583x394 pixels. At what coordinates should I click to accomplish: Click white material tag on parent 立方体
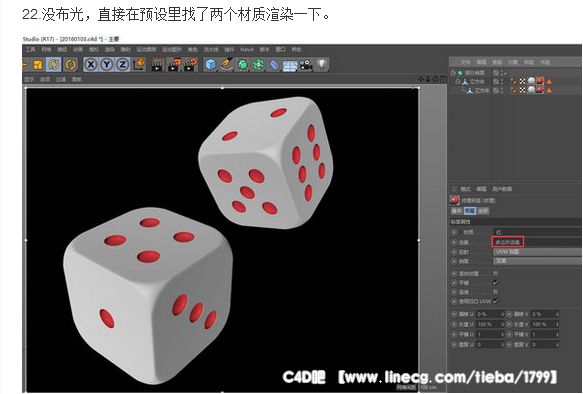[x=531, y=81]
